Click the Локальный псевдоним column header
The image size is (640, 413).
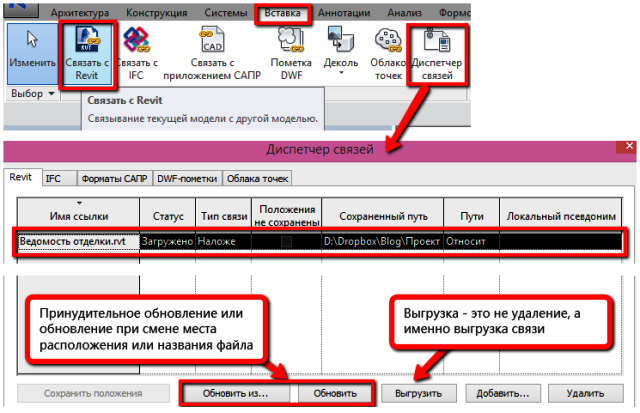561,213
